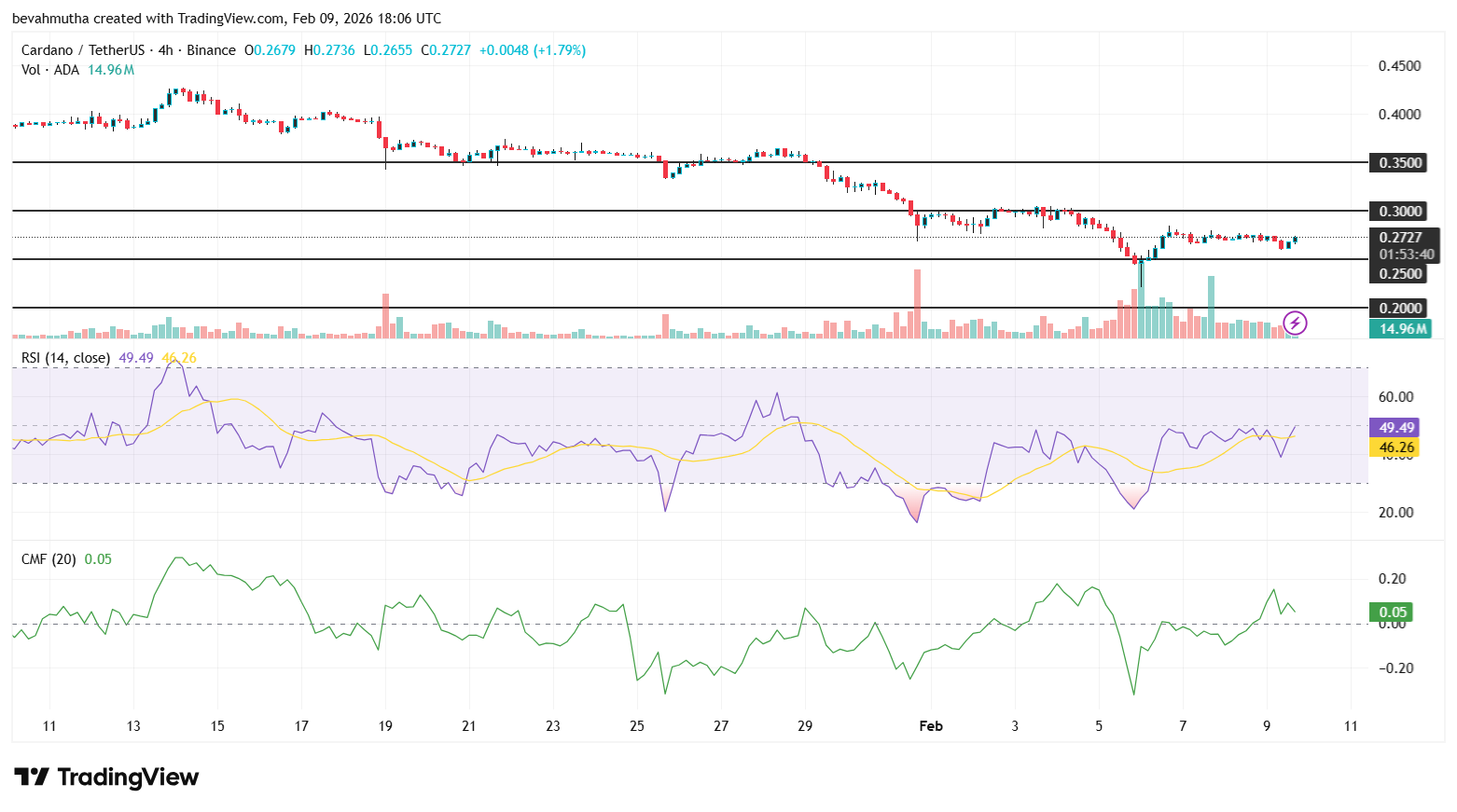Open the 4h timeframe selector
This screenshot has height=812, width=1457.
click(x=164, y=50)
